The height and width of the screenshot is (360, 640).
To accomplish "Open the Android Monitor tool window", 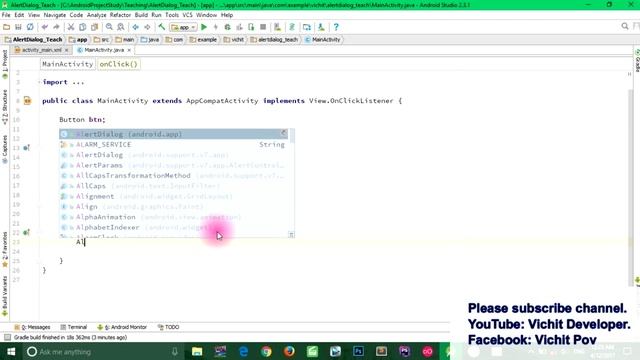I will (122, 327).
